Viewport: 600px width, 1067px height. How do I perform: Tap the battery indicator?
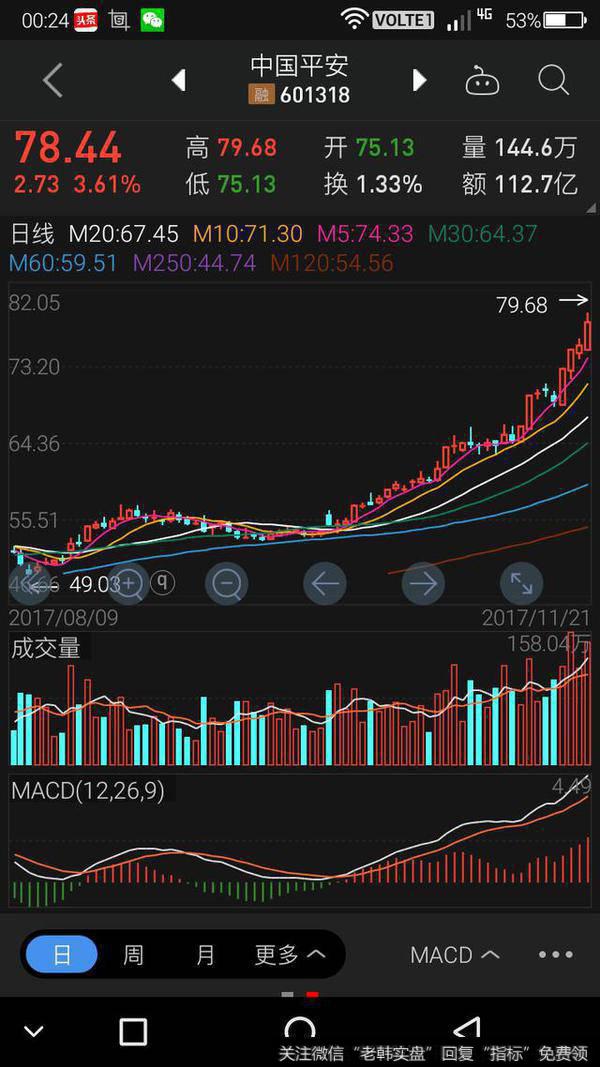pos(565,21)
